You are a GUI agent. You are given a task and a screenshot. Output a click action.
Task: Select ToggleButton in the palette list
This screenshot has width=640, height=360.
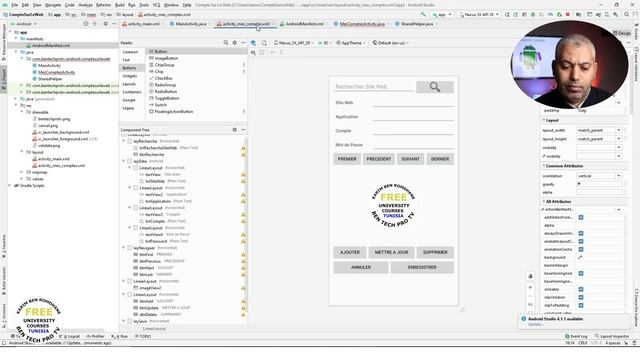[x=167, y=98]
